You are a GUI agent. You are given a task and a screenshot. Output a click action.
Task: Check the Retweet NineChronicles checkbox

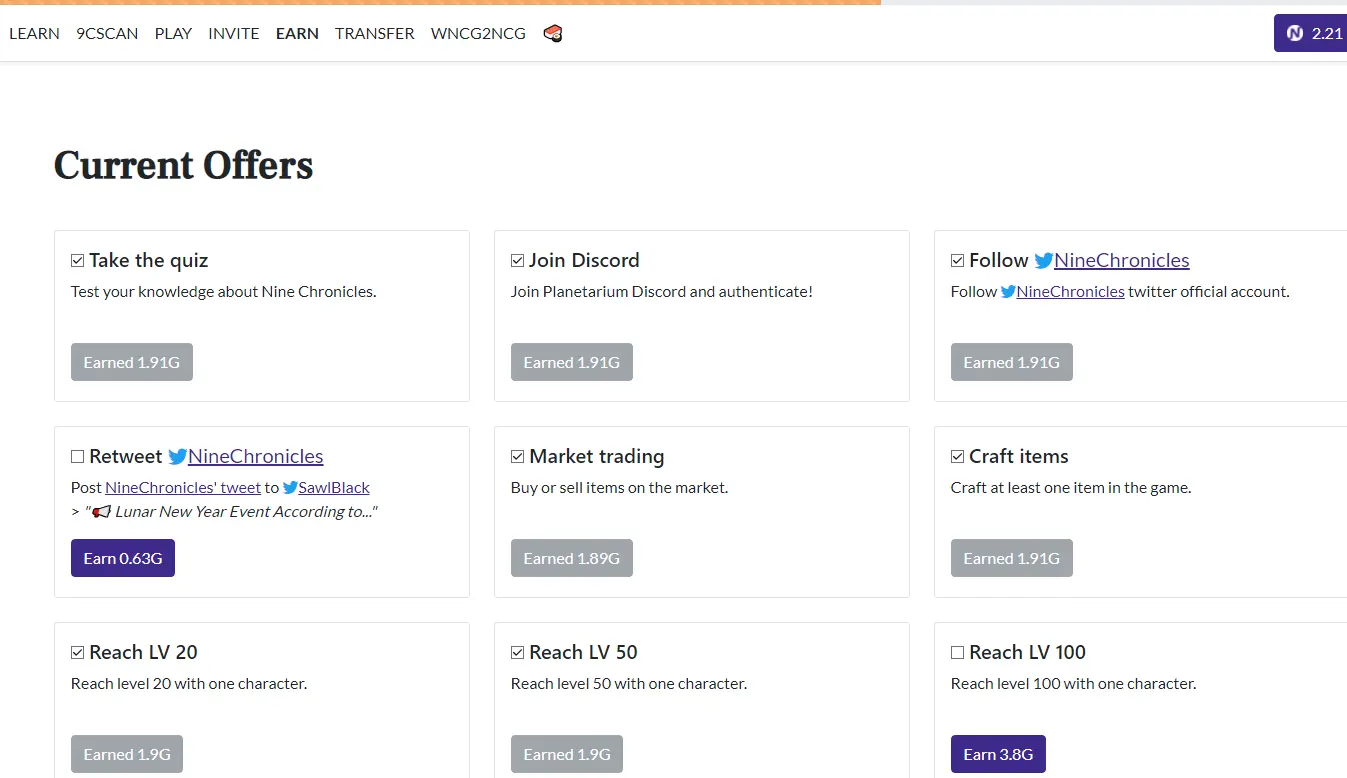pyautogui.click(x=77, y=457)
